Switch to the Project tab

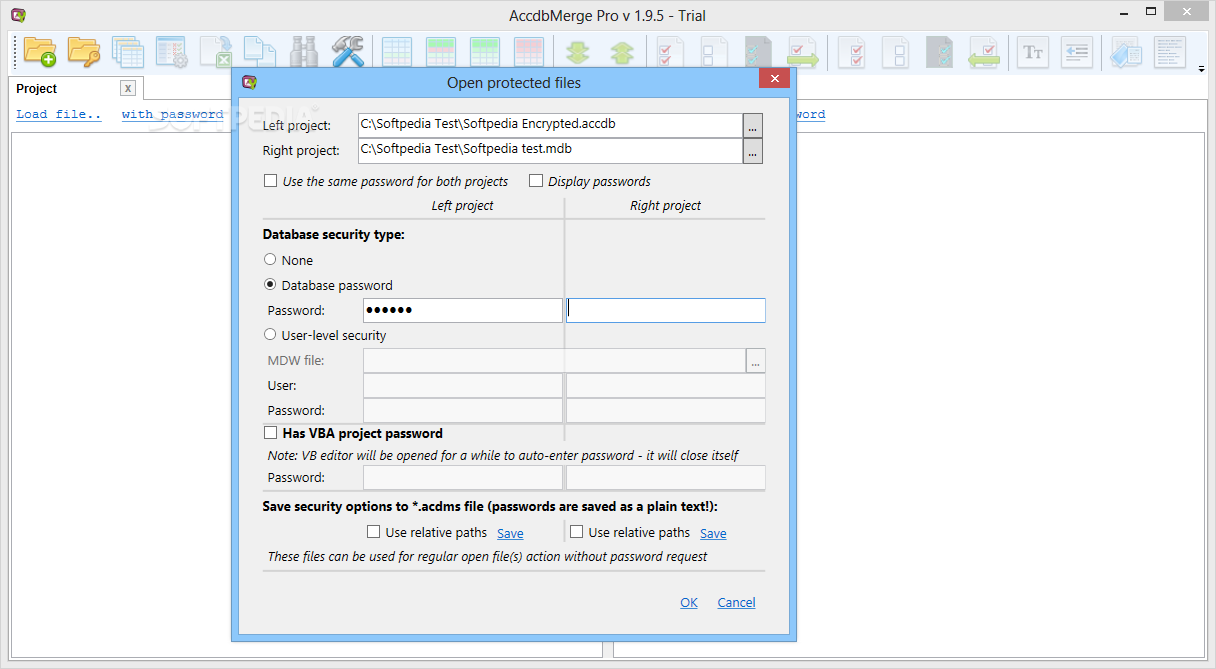coord(37,89)
